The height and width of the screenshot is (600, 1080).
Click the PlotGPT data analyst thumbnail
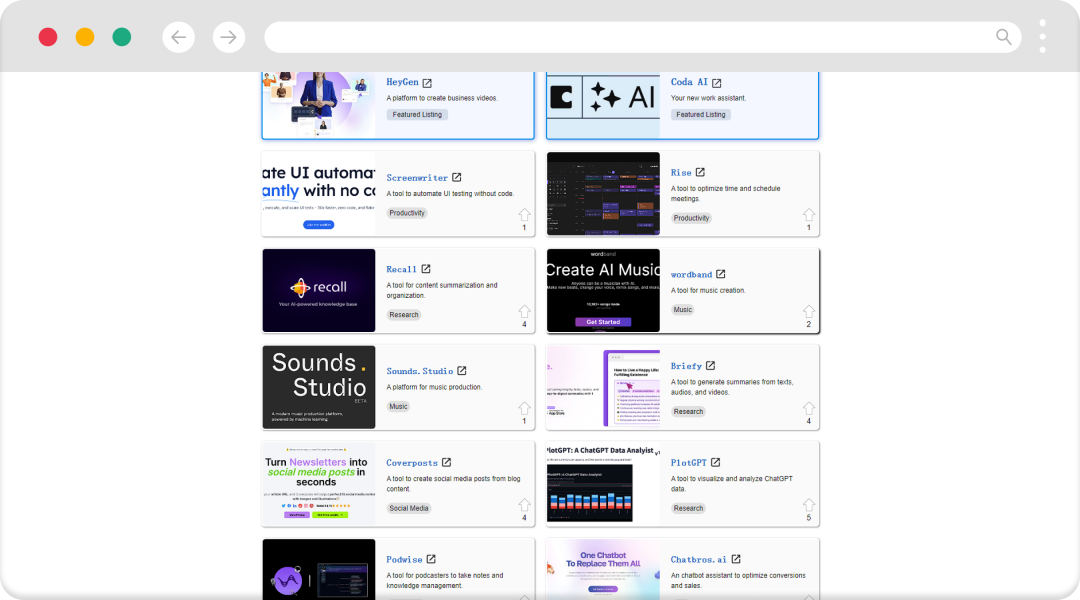[603, 484]
